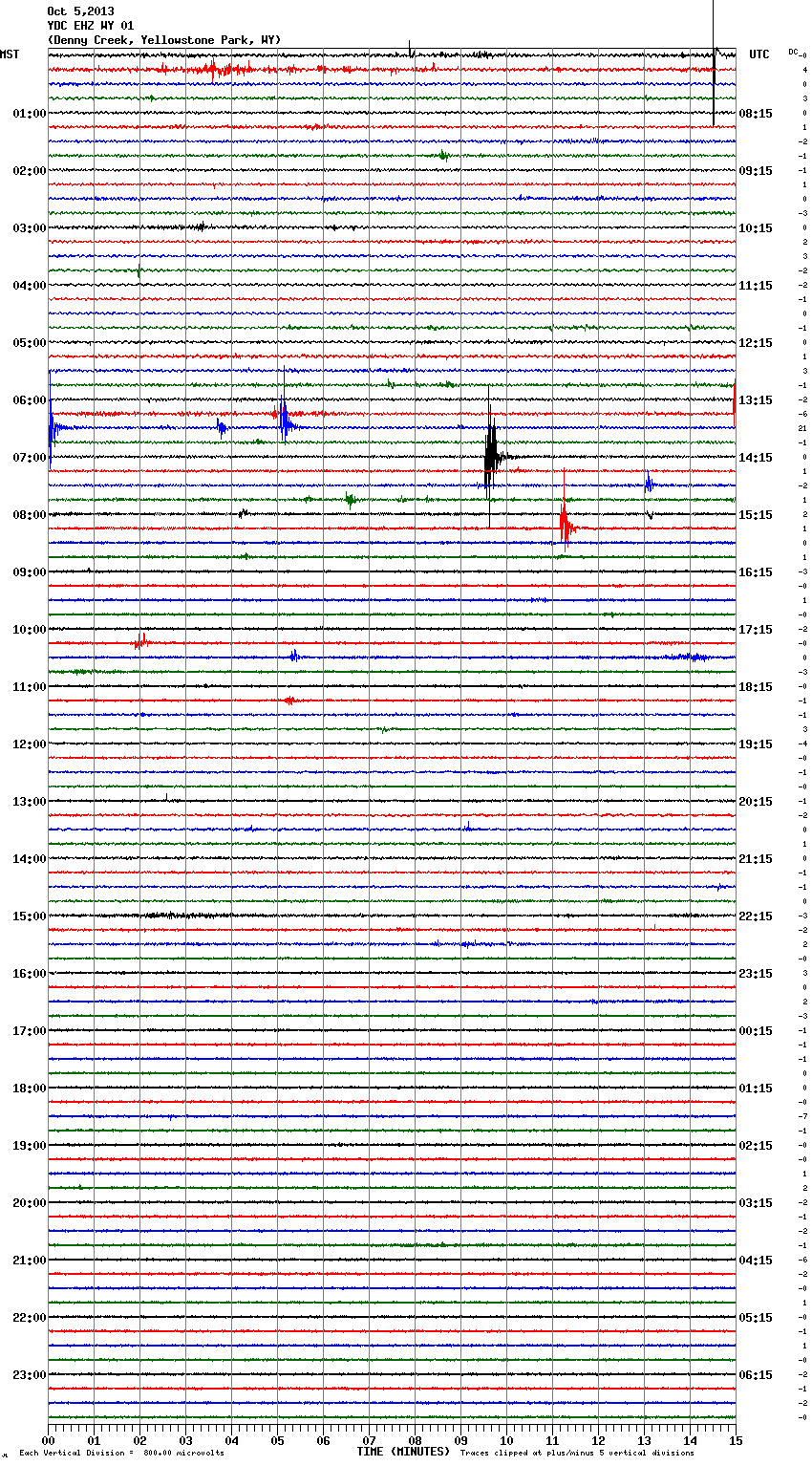
Task: Click the DC column header label
Action: tap(793, 51)
